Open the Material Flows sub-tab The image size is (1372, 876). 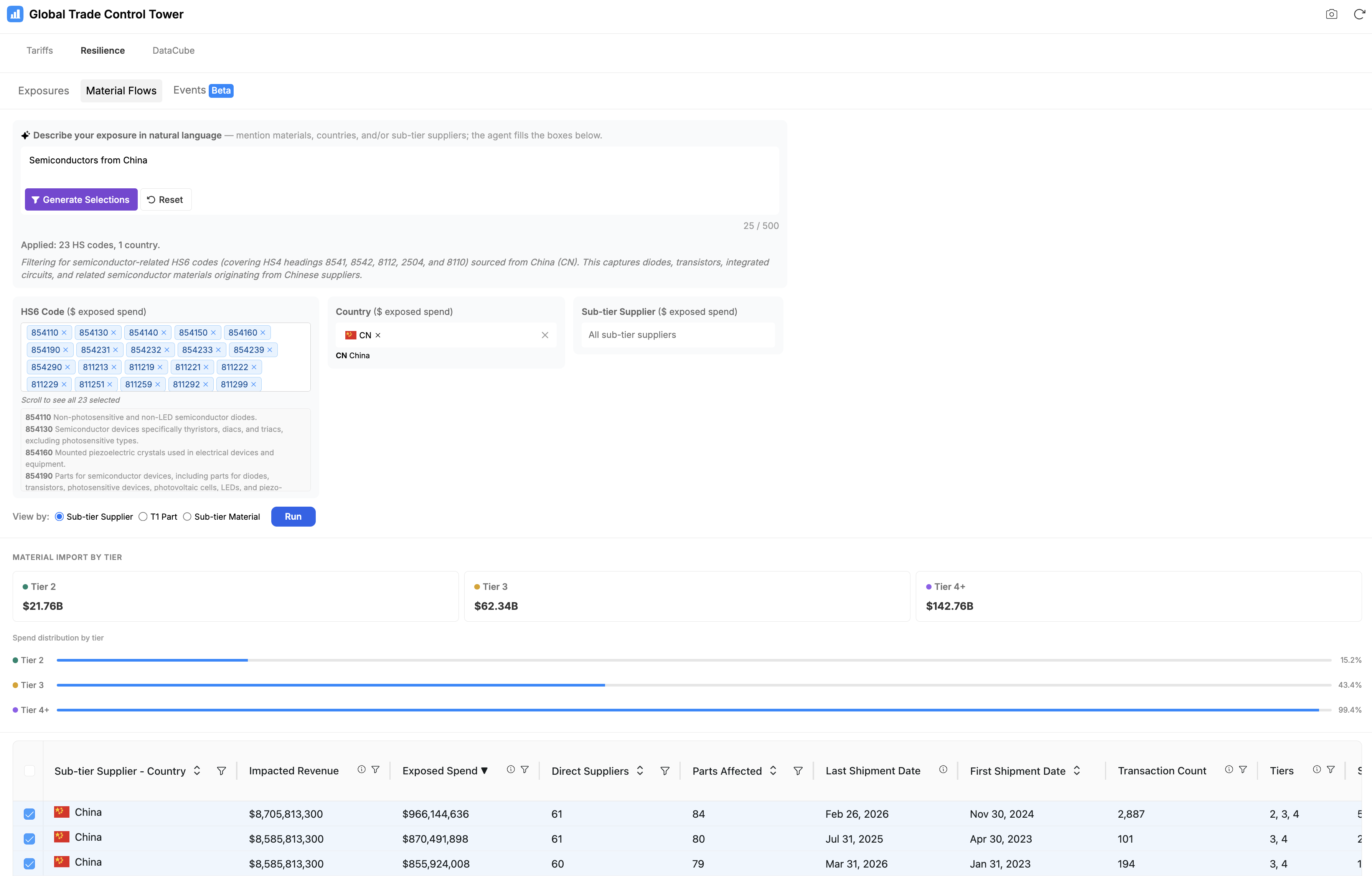(x=121, y=91)
